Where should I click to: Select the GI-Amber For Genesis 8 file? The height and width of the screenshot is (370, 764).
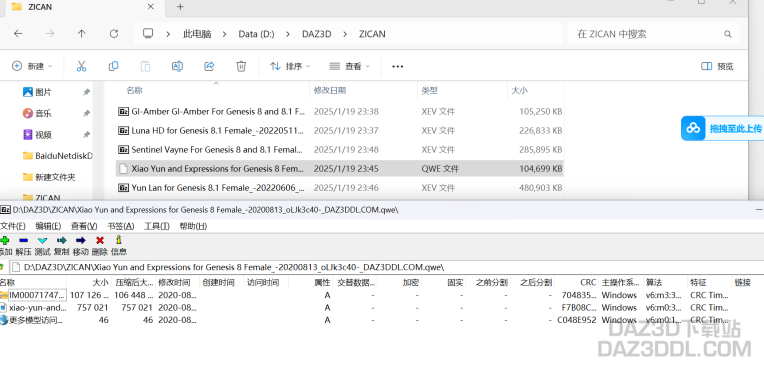[x=340, y=112]
